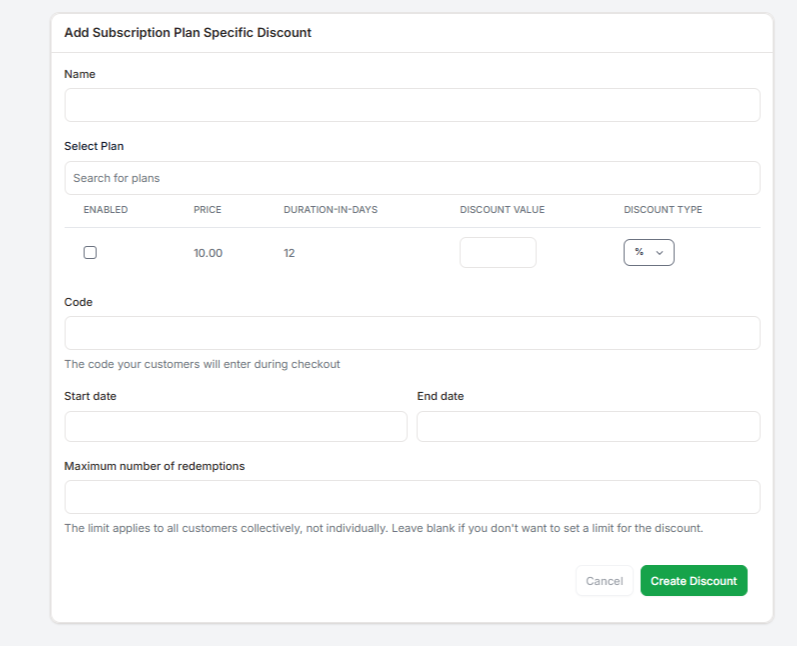Open the Start date field
The image size is (797, 646).
[x=236, y=426]
